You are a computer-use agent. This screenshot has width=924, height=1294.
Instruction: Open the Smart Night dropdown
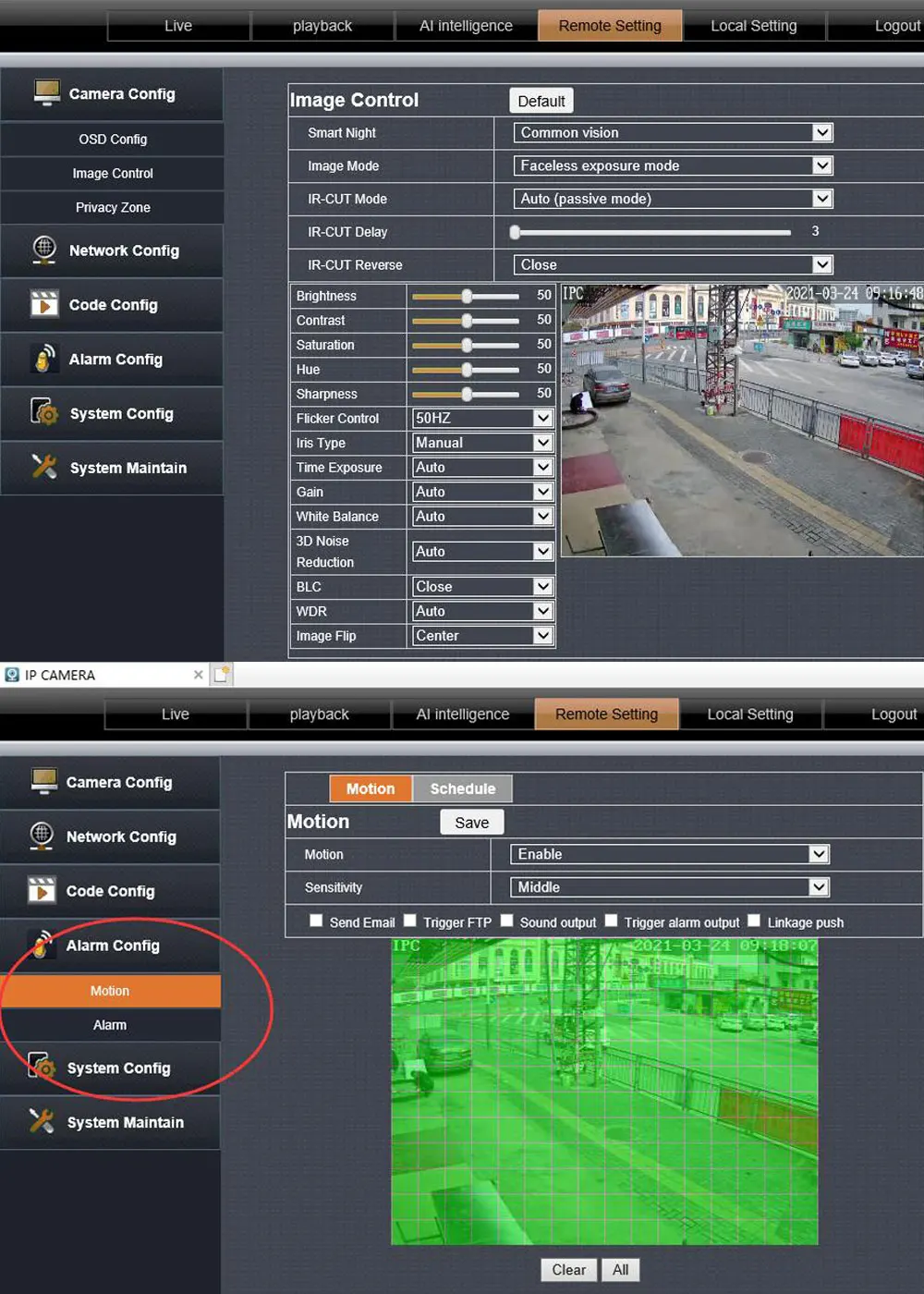(673, 132)
